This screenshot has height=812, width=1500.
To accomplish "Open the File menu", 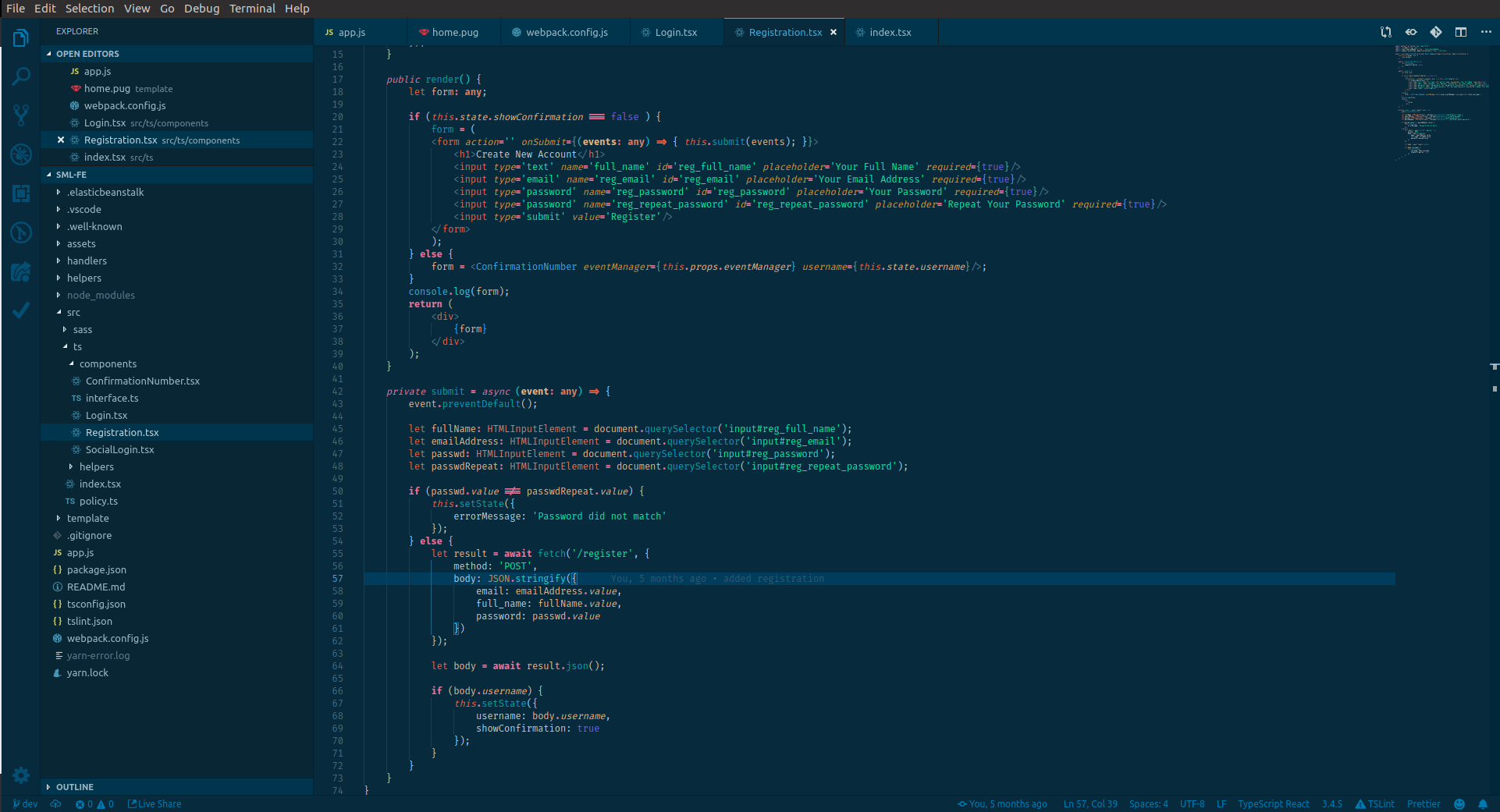I will coord(16,9).
